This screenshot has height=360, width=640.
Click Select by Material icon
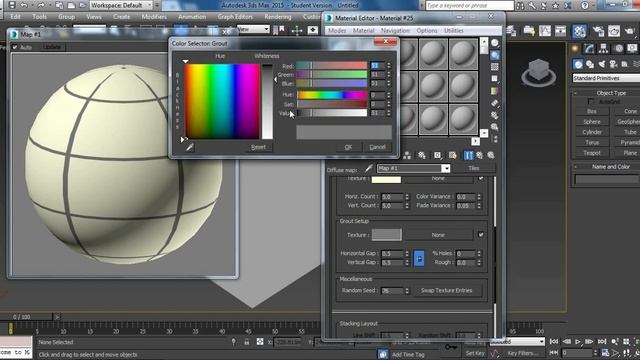[x=495, y=127]
